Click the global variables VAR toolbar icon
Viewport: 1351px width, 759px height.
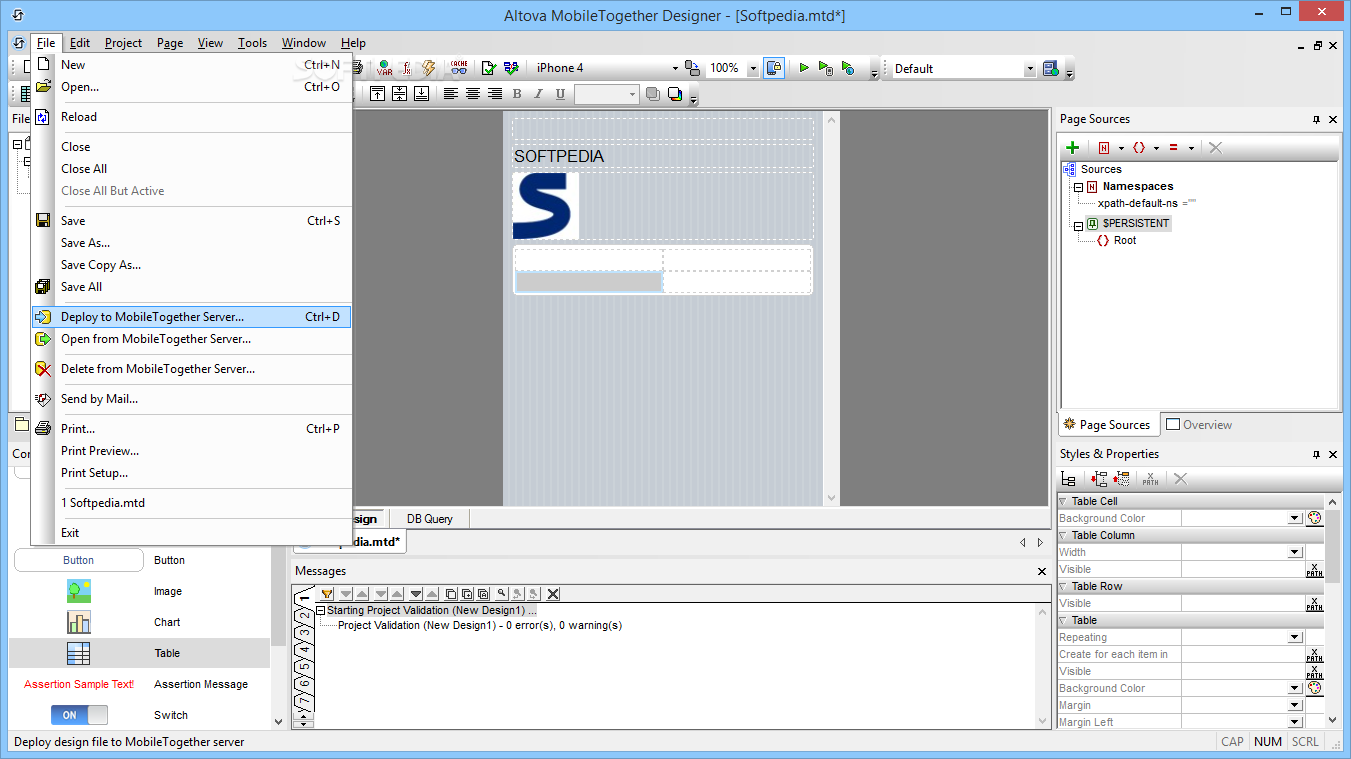pos(384,68)
